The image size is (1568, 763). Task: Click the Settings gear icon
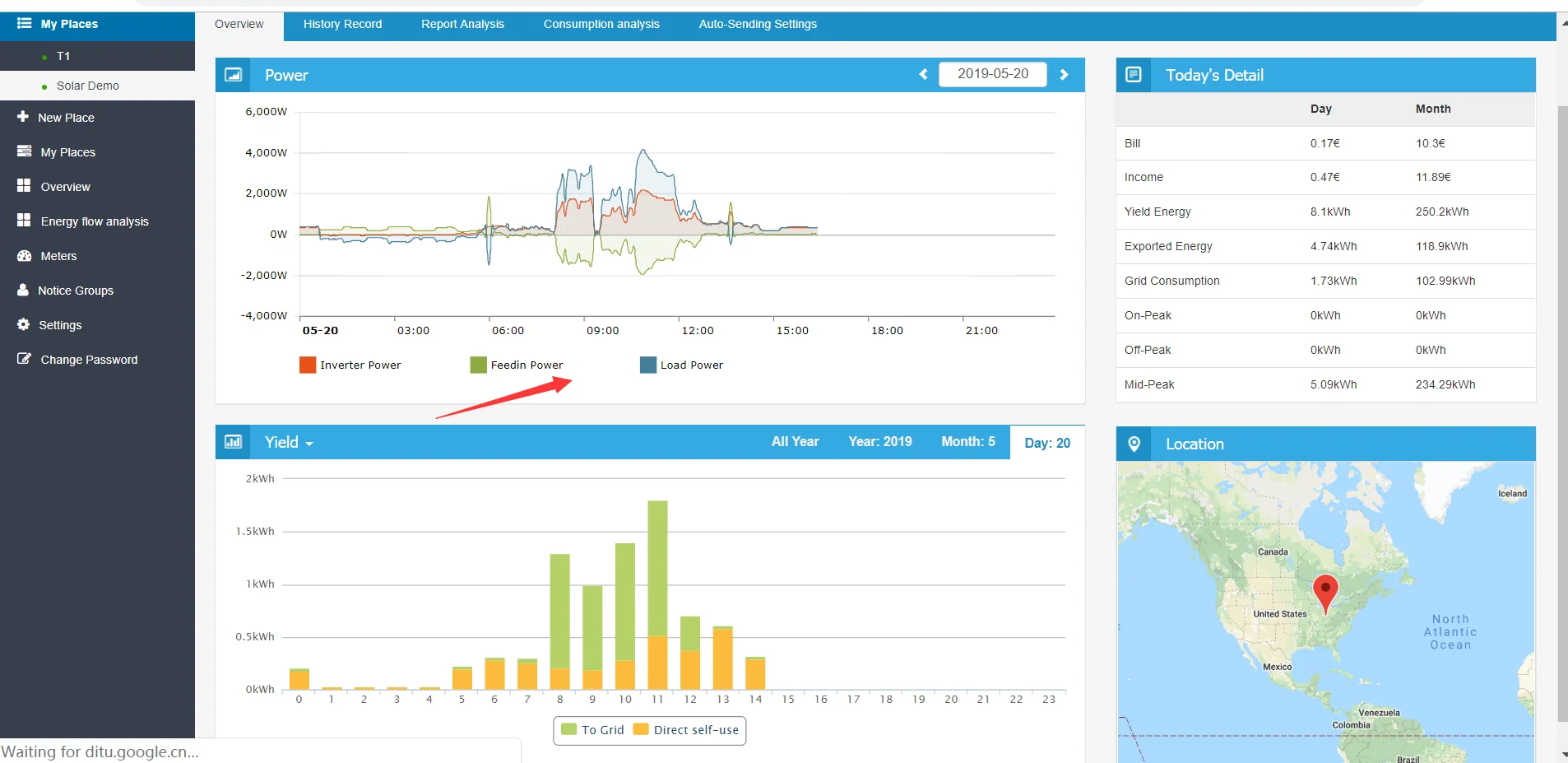pyautogui.click(x=23, y=324)
